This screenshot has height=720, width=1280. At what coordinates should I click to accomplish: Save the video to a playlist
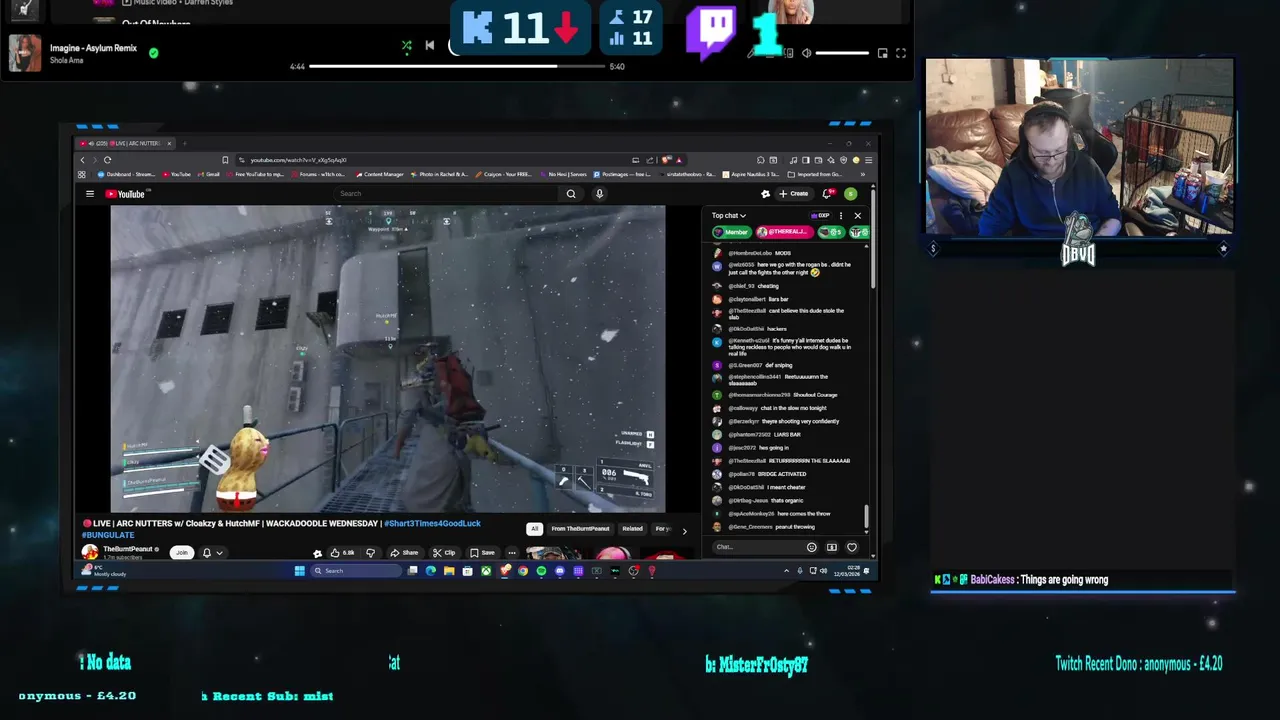click(482, 553)
